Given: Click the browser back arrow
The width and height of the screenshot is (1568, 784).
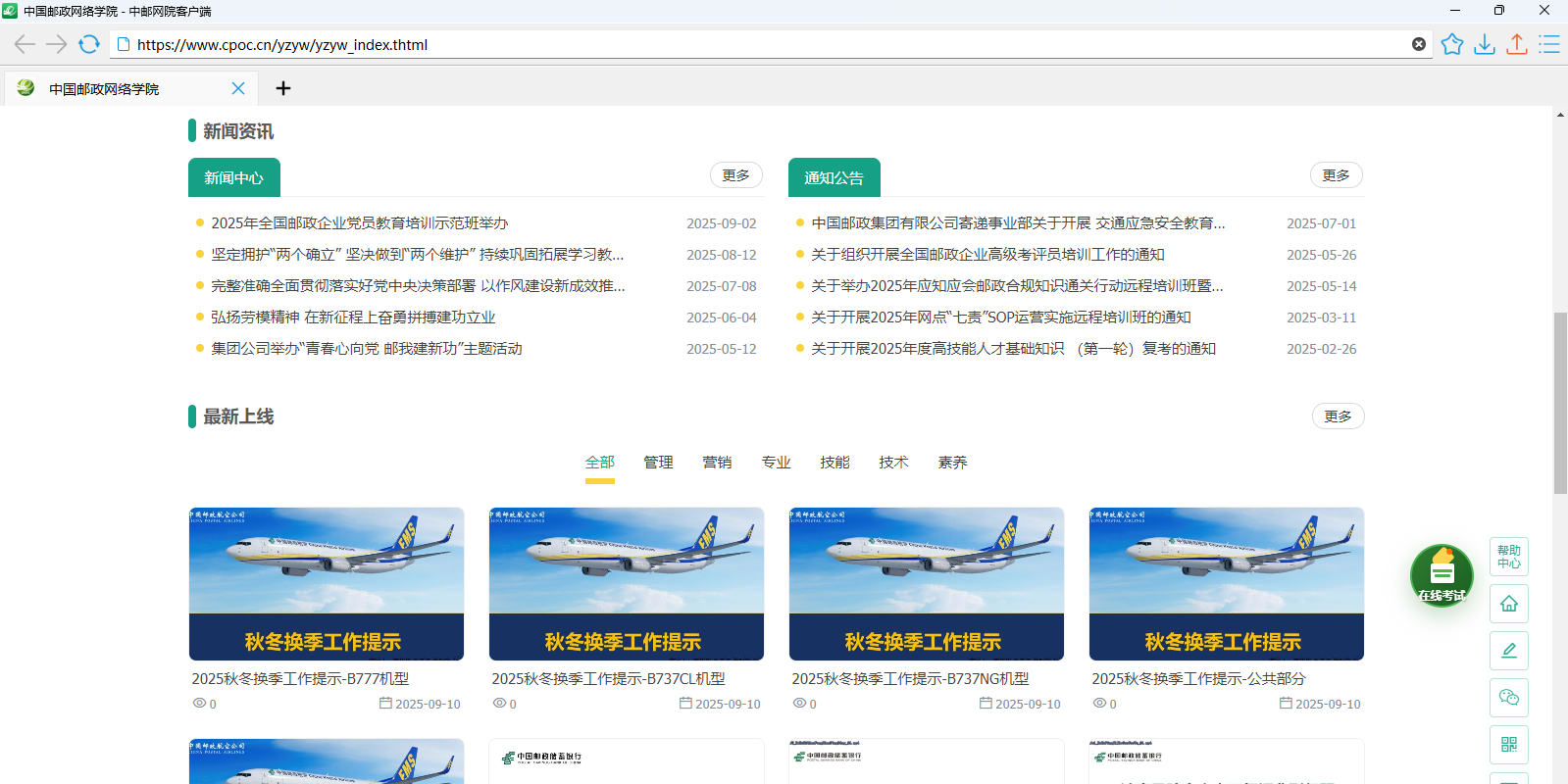Looking at the screenshot, I should click(25, 44).
